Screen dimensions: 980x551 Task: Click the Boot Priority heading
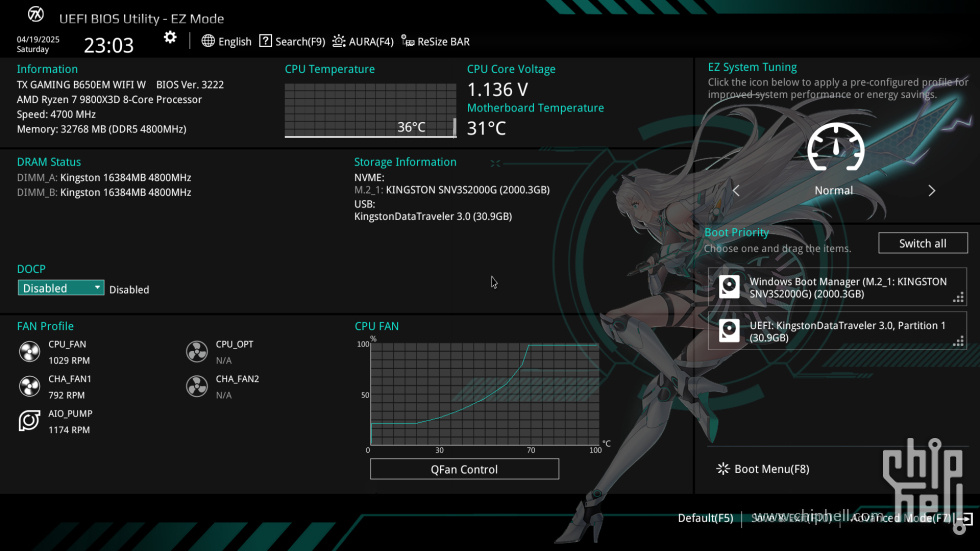[x=736, y=232]
